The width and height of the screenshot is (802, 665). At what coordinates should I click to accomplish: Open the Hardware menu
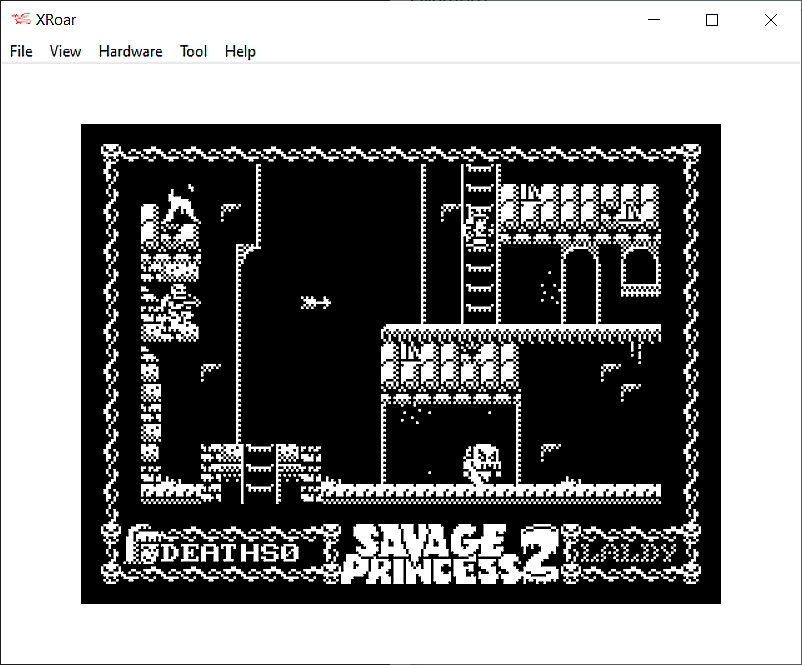(x=130, y=51)
